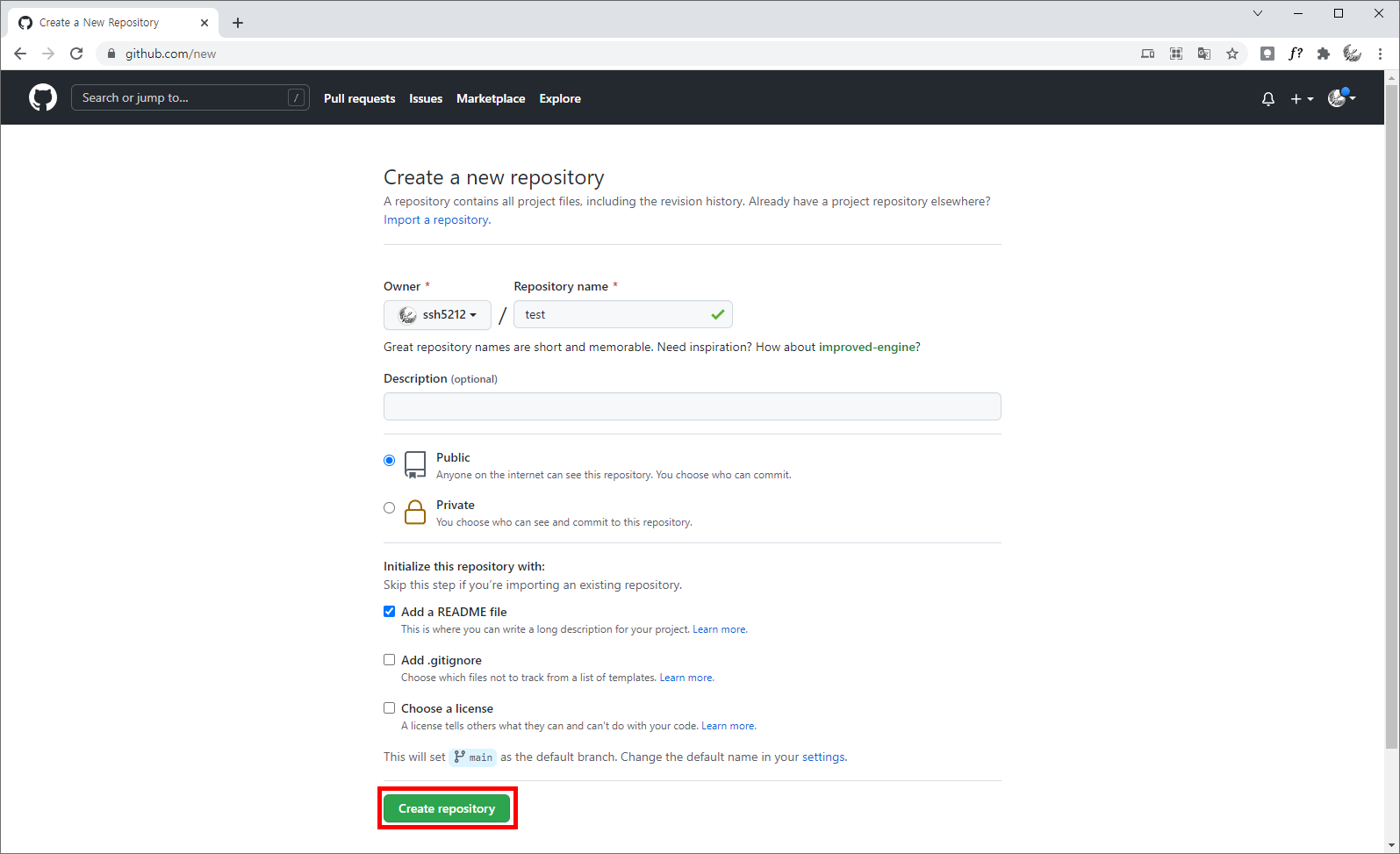
Task: Click the scrollbar up arrow
Action: (x=1392, y=77)
